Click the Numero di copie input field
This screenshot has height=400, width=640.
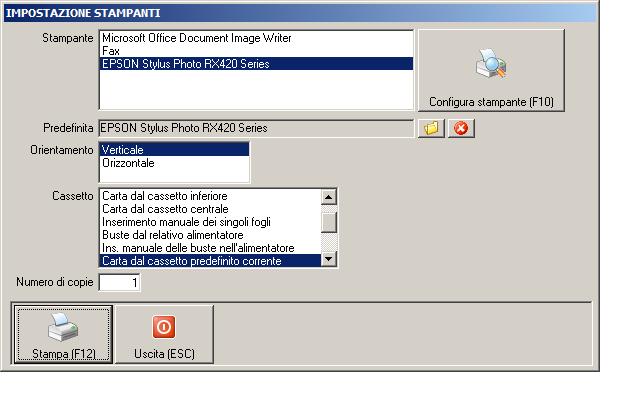[x=119, y=282]
